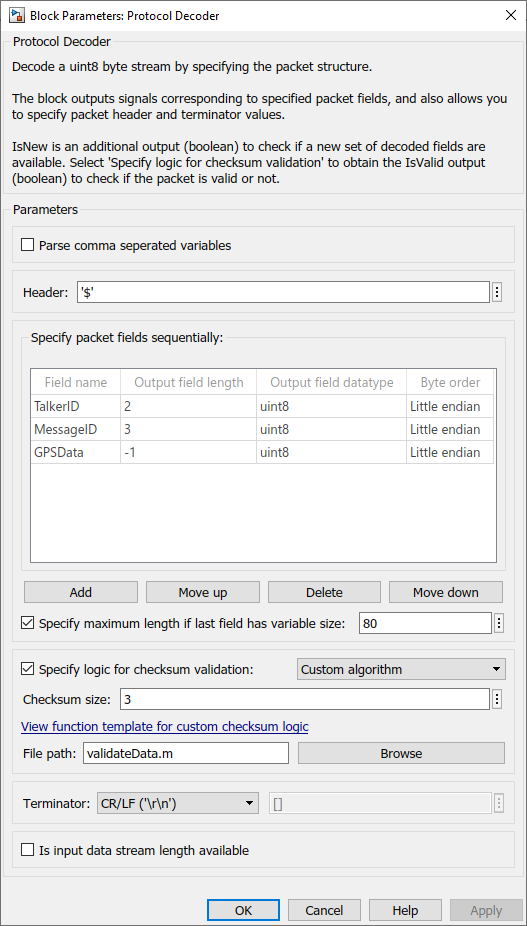Image resolution: width=527 pixels, height=926 pixels.
Task: Open View function template for custom checksum logic
Action: 165,726
